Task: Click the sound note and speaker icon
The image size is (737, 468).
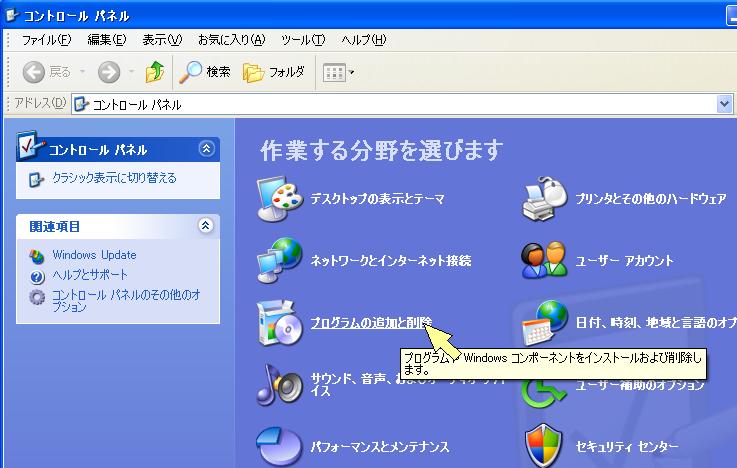Action: click(x=280, y=385)
